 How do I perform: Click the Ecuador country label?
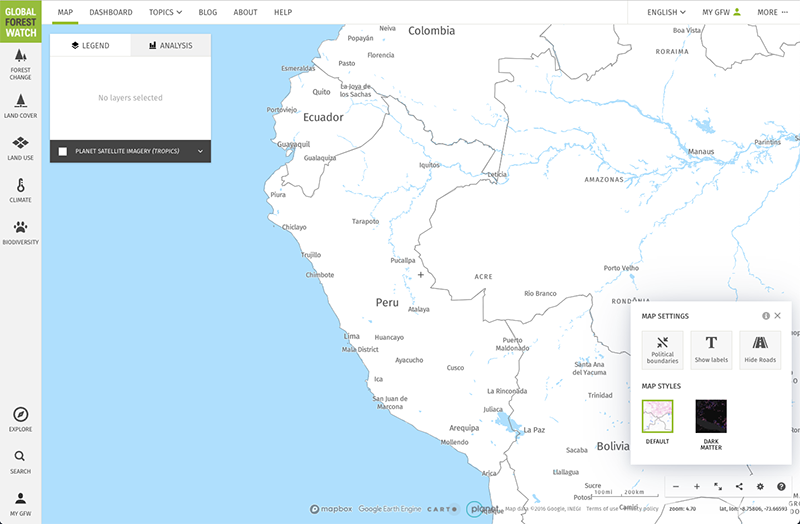click(323, 117)
